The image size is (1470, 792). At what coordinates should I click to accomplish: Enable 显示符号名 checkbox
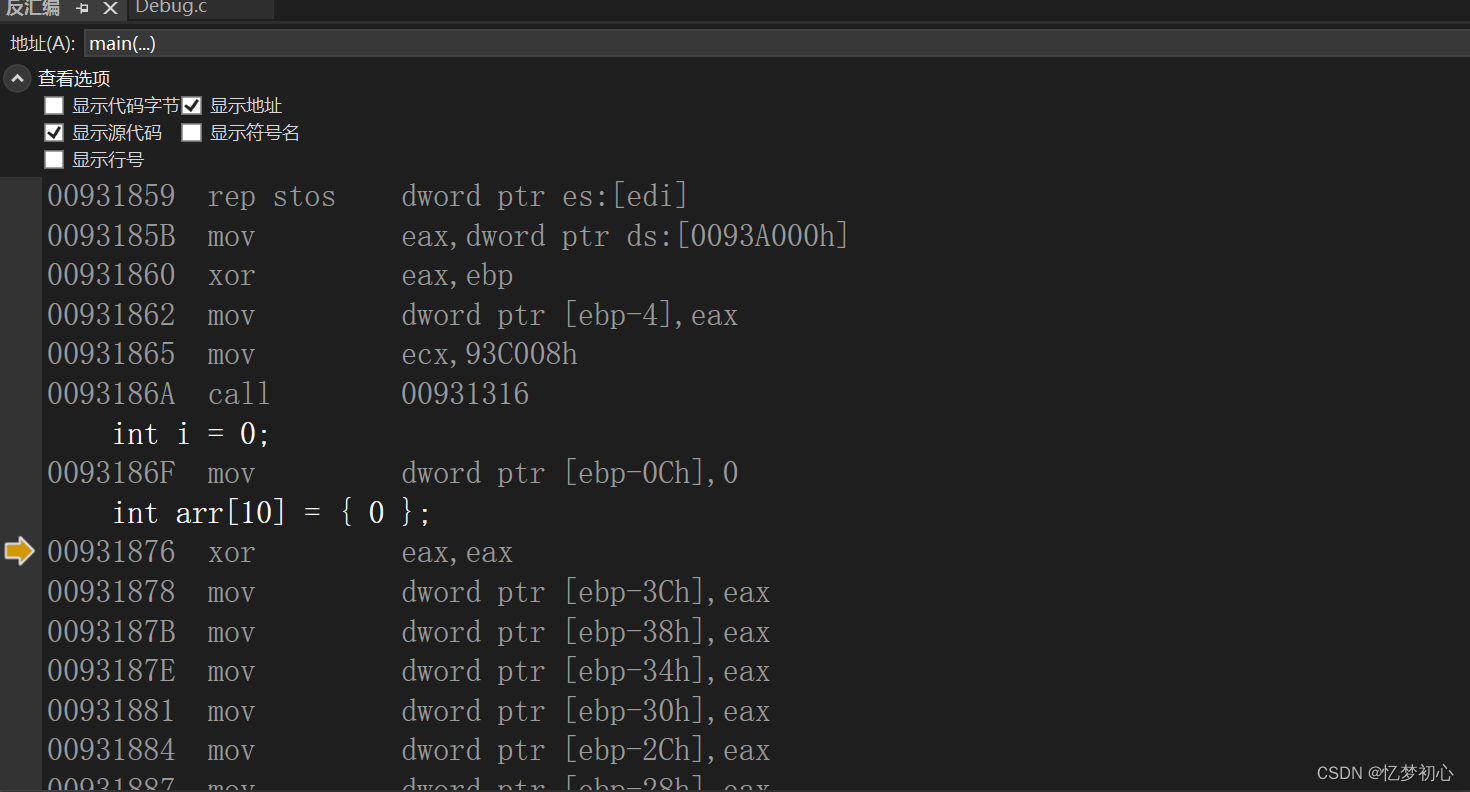coord(192,133)
